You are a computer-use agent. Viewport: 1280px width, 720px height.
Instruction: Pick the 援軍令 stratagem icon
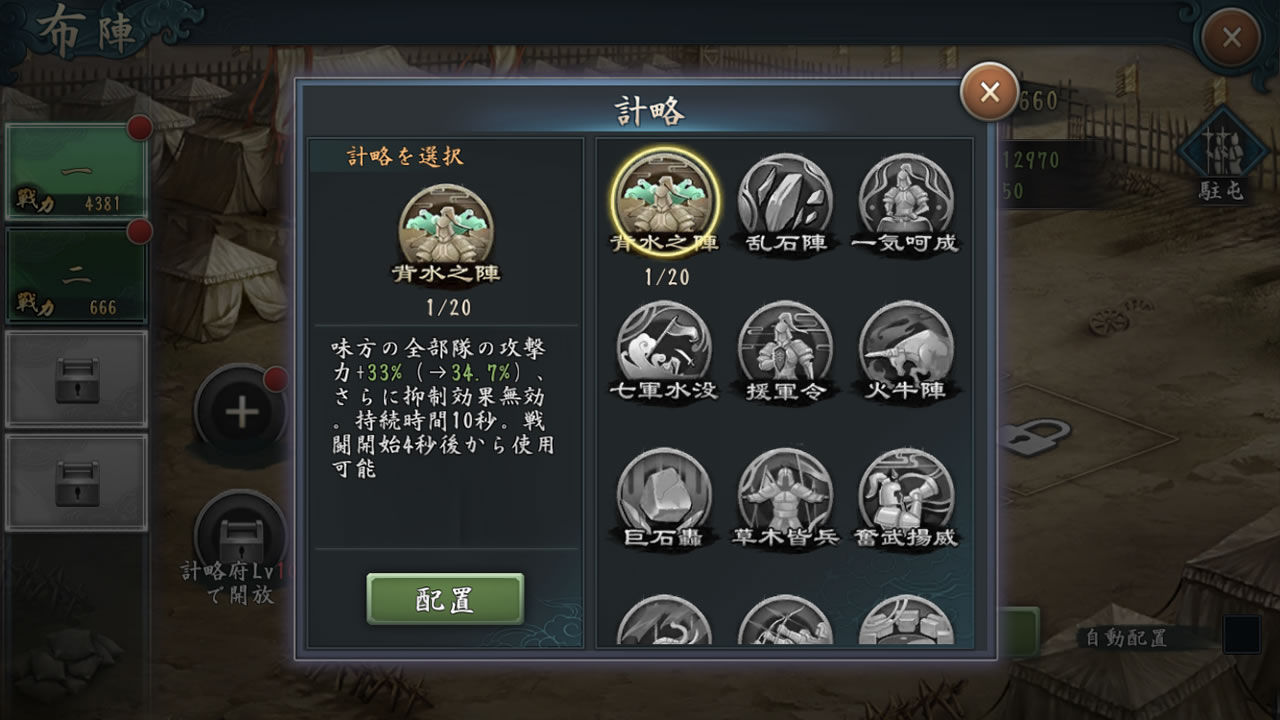[x=785, y=348]
